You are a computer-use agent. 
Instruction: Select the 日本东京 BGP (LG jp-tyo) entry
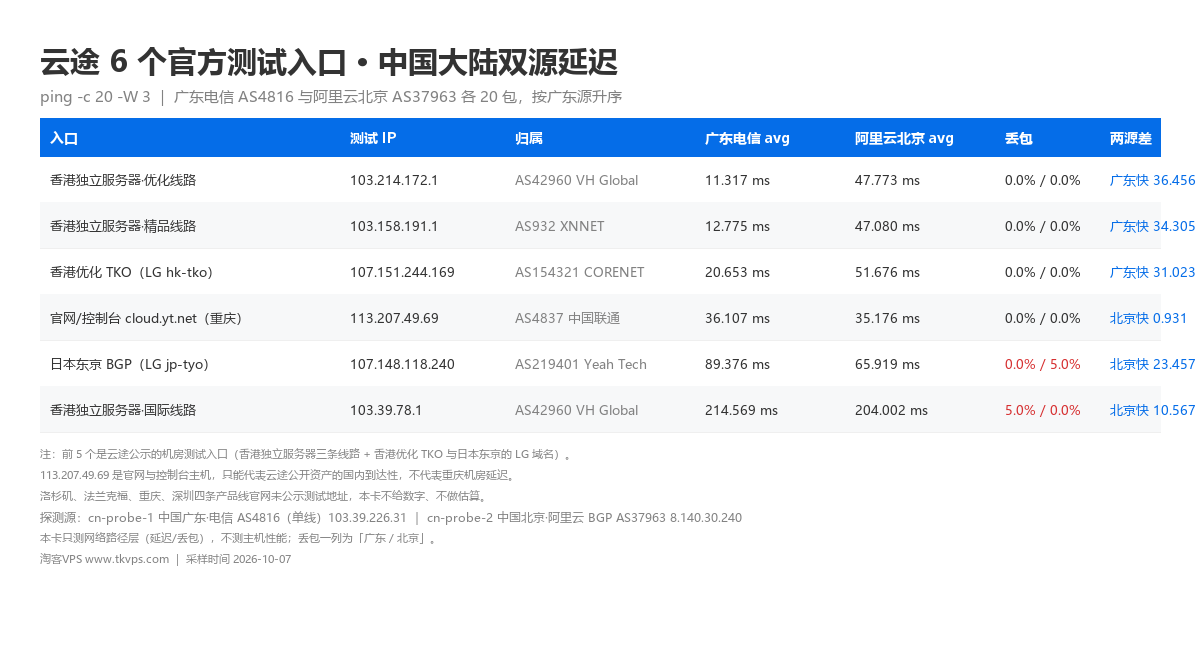[x=130, y=365]
